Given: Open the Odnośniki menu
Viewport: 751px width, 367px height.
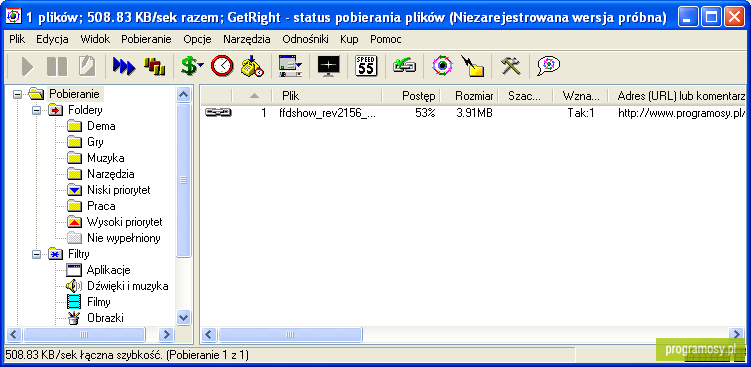Looking at the screenshot, I should [305, 39].
